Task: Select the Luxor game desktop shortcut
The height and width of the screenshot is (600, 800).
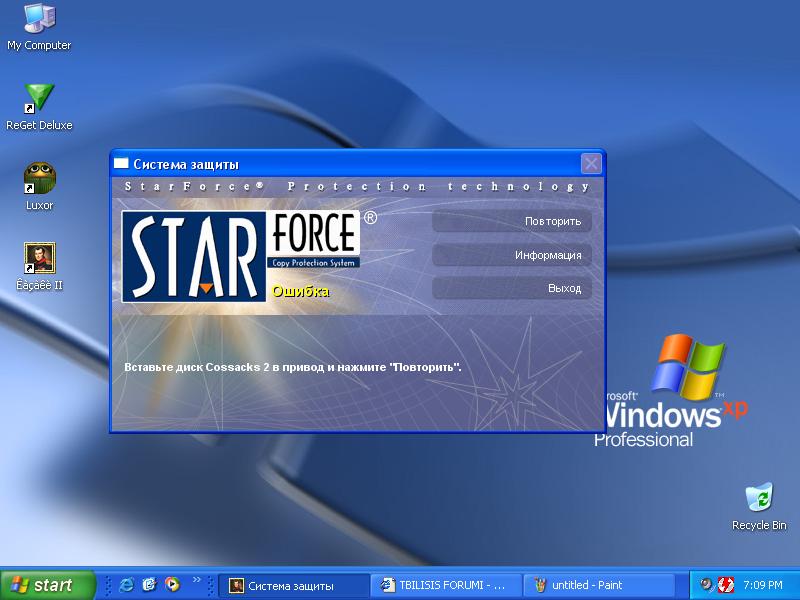Action: click(39, 187)
